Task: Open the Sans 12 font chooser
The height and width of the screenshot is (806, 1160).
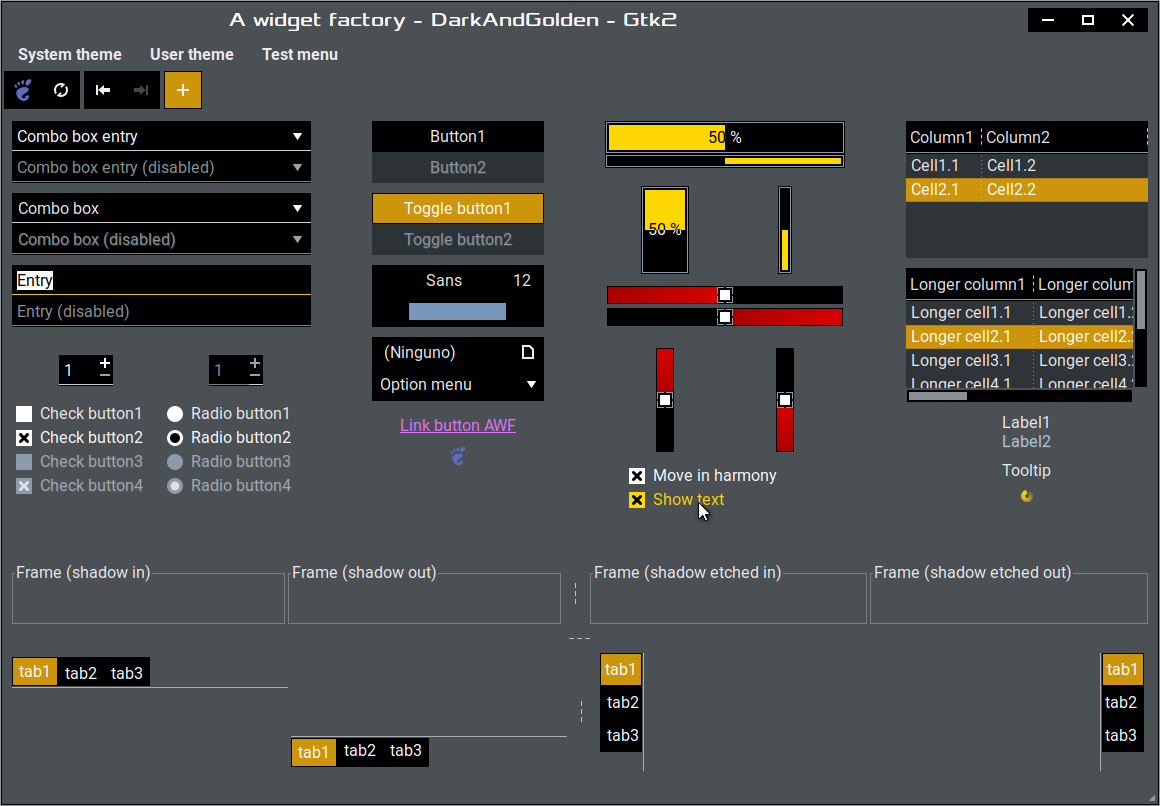Action: point(458,281)
